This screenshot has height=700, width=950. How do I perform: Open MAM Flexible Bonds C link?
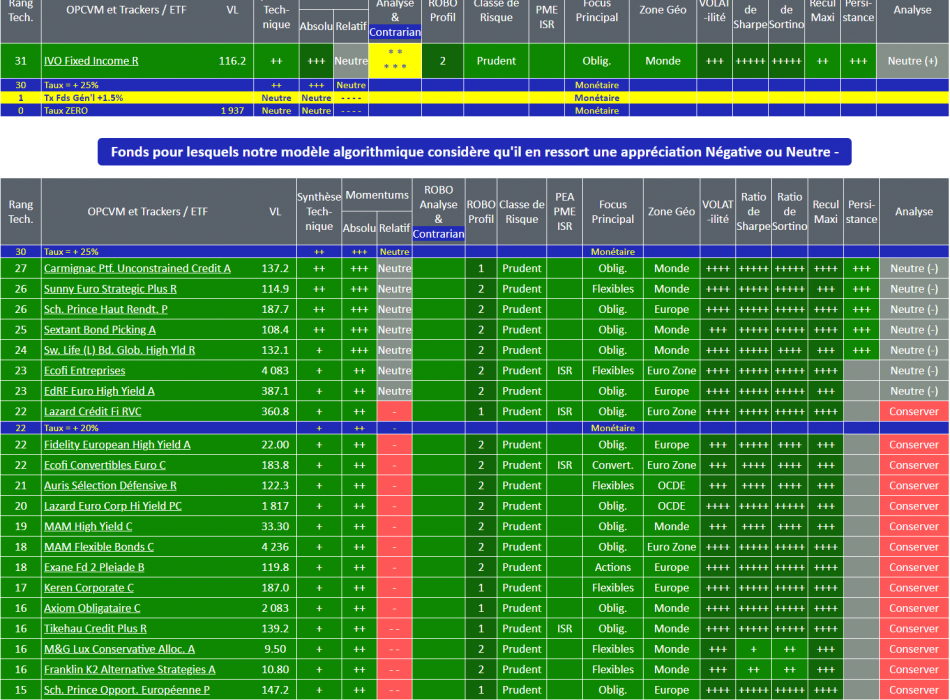coord(99,547)
